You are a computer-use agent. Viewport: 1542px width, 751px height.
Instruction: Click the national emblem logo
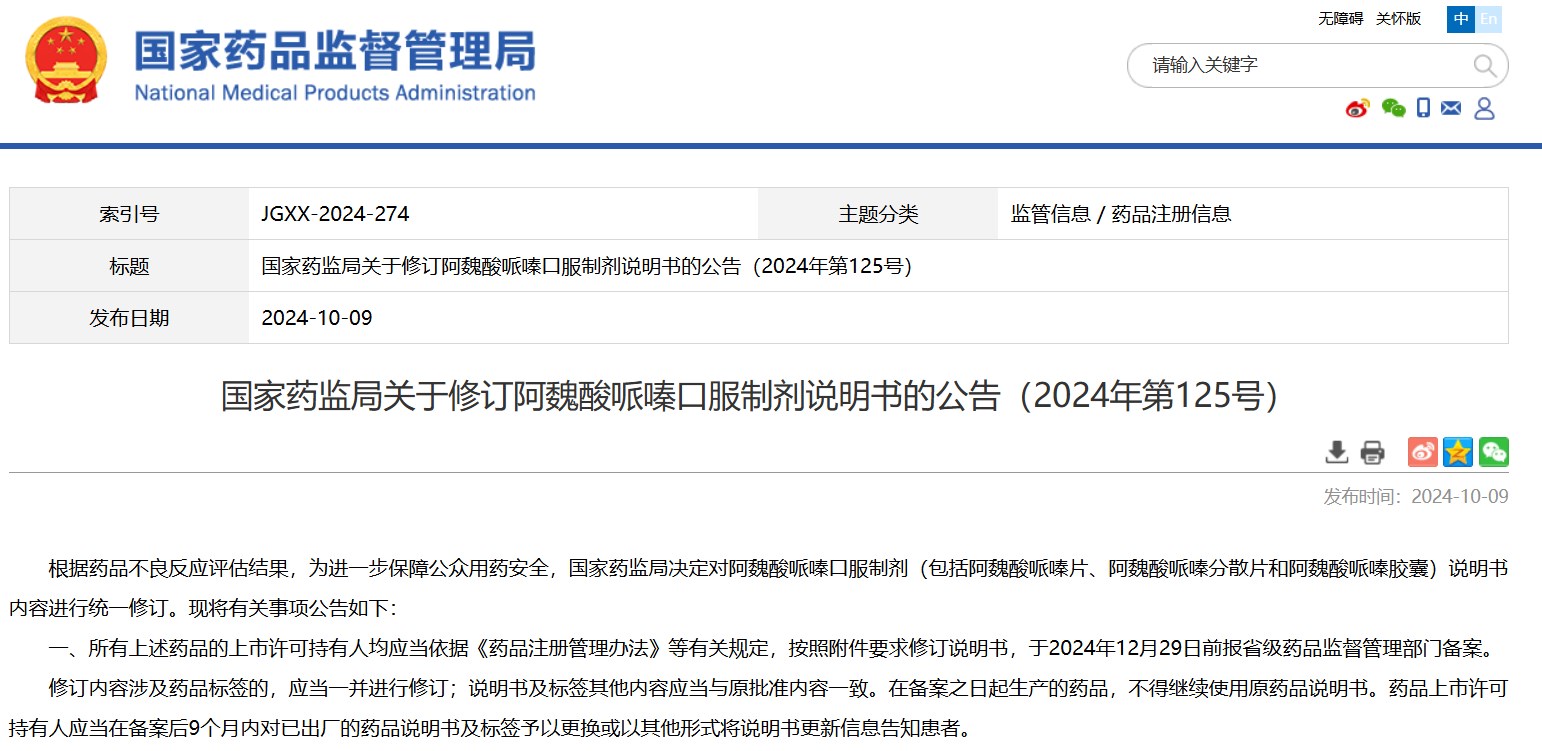(67, 62)
